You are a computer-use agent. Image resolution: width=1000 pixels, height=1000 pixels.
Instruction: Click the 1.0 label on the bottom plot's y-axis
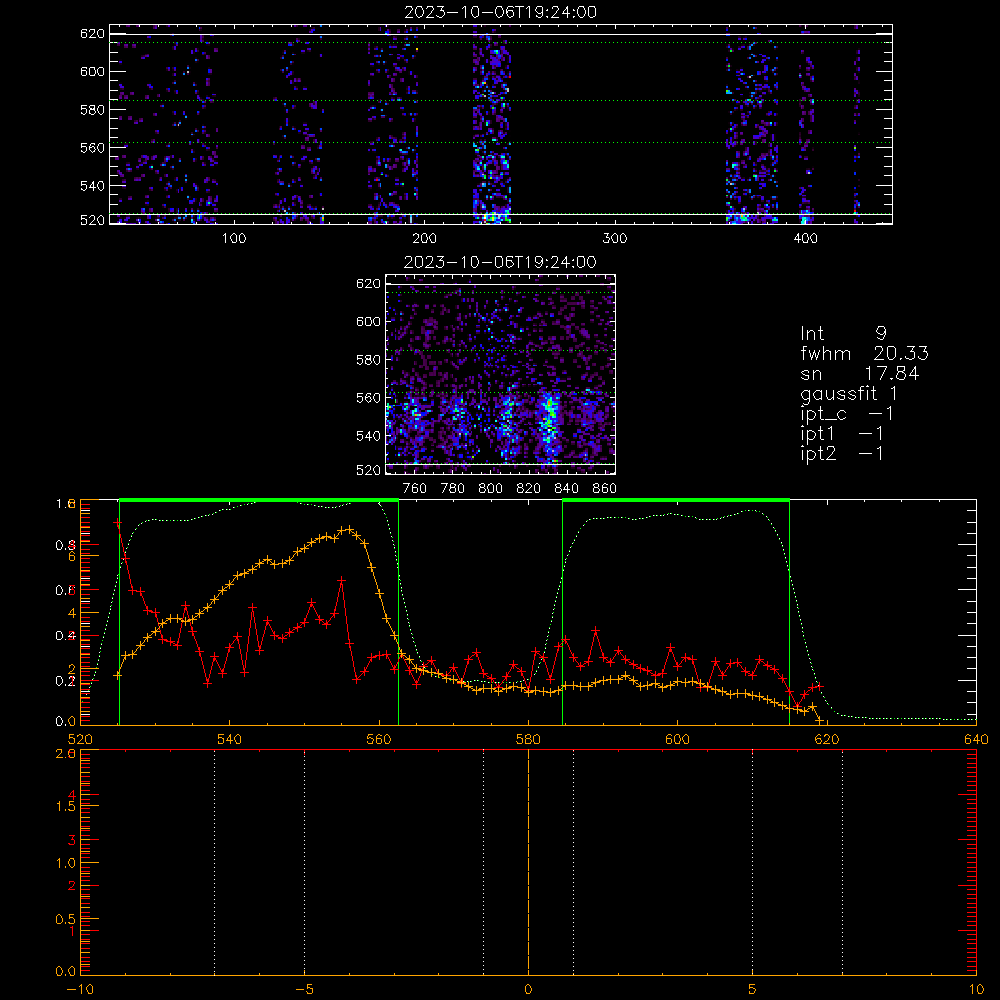tap(66, 863)
